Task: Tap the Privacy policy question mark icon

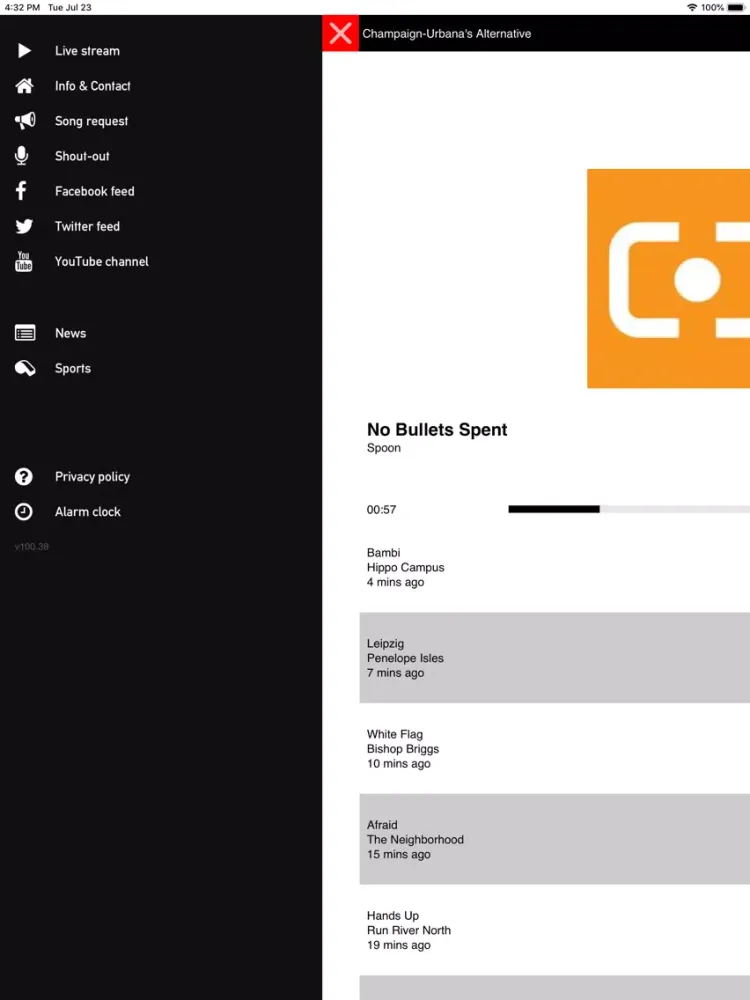Action: click(x=24, y=476)
